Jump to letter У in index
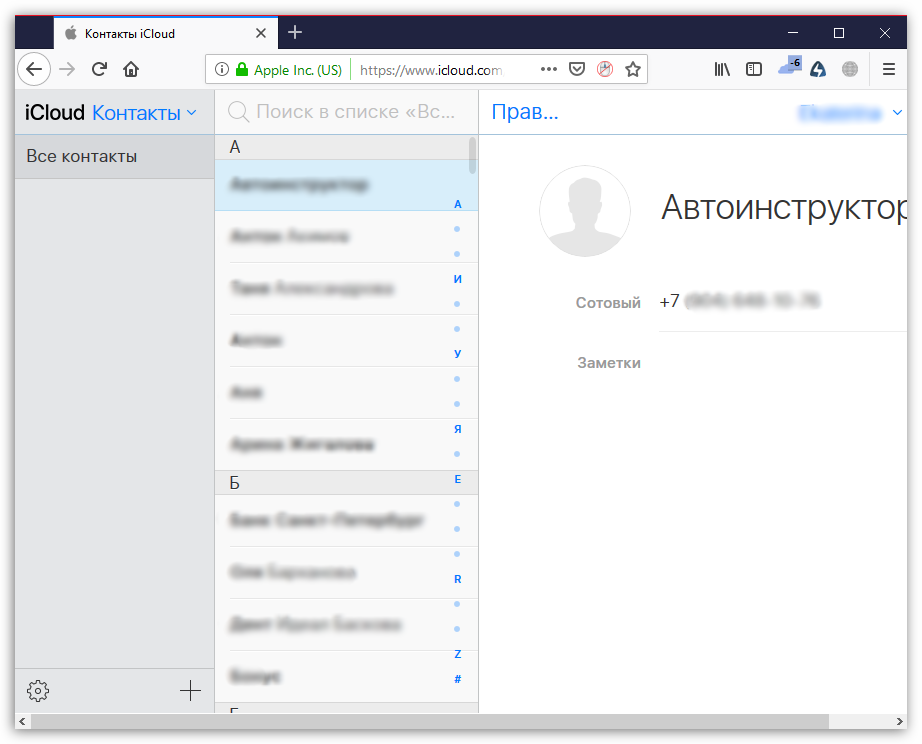This screenshot has width=922, height=744. tap(457, 353)
